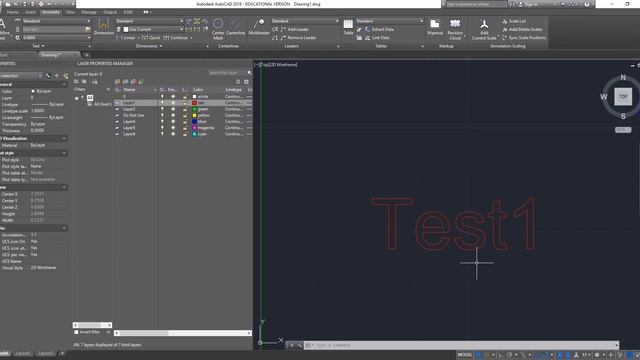Lock Layer6 using padlock icon

coord(184,134)
